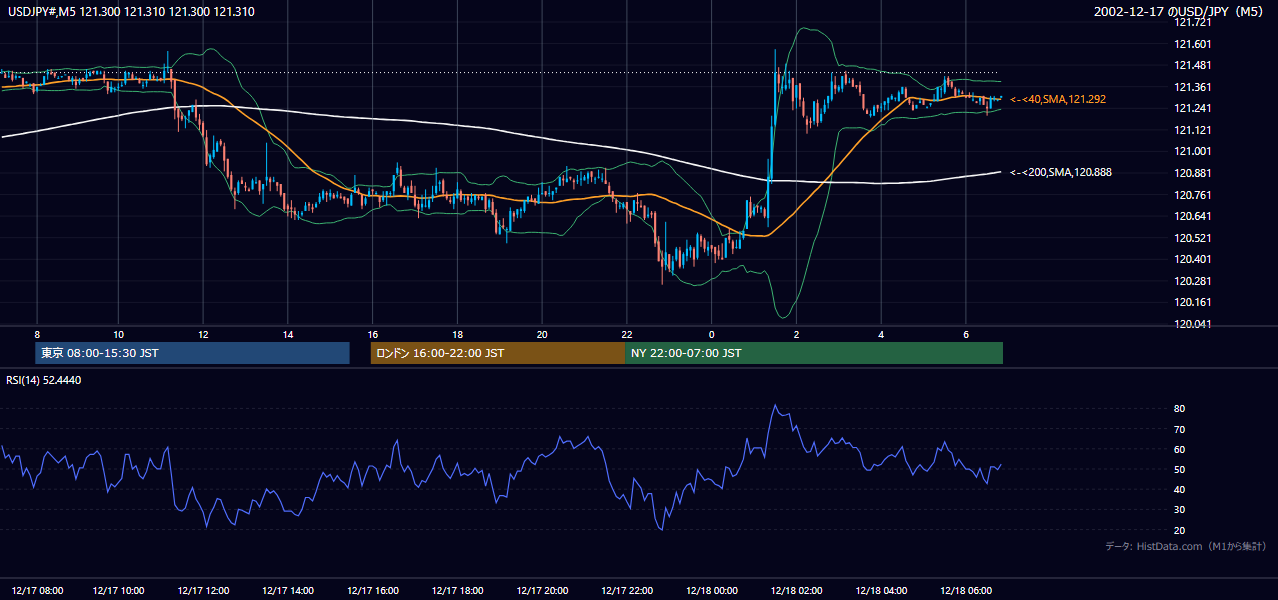The image size is (1278, 600).
Task: Click price axis value 121.001
Action: 1192,151
